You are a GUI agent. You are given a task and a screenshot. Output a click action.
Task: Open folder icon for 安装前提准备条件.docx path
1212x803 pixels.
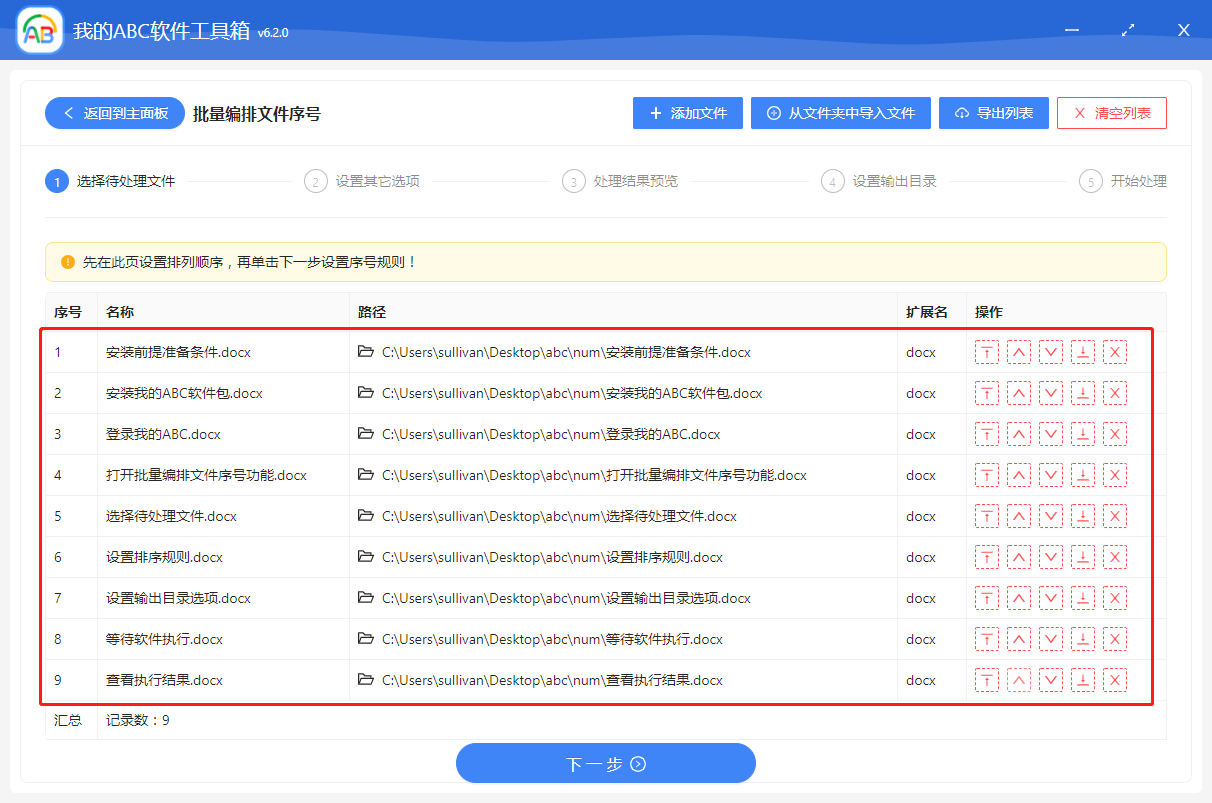[366, 352]
